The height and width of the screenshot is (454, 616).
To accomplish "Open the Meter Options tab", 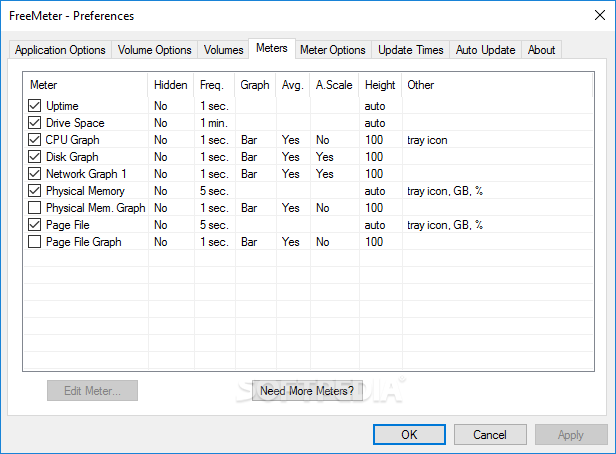I will (333, 50).
